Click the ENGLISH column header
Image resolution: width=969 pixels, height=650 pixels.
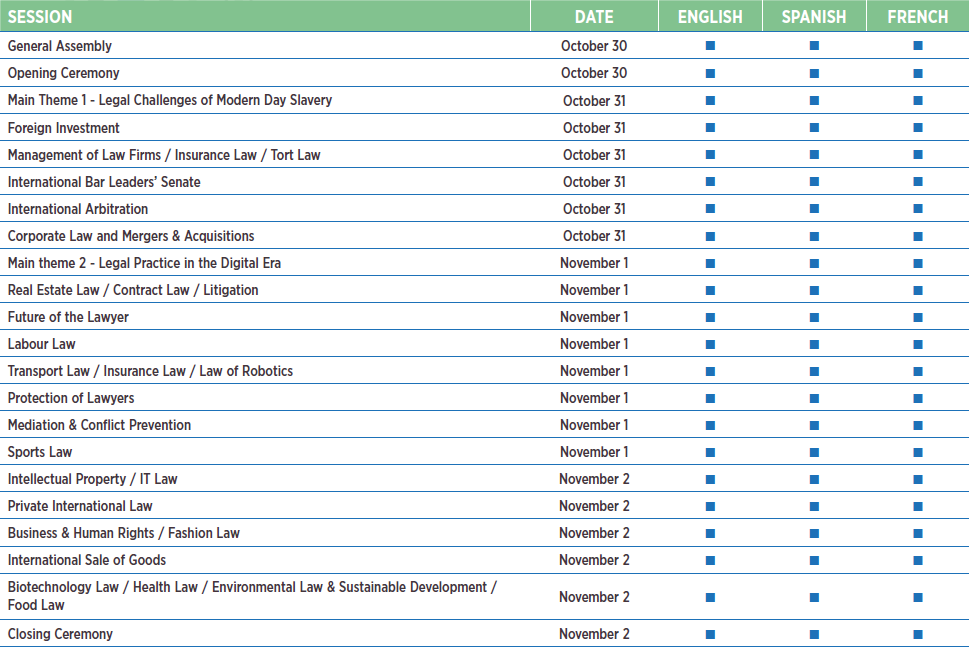click(710, 17)
